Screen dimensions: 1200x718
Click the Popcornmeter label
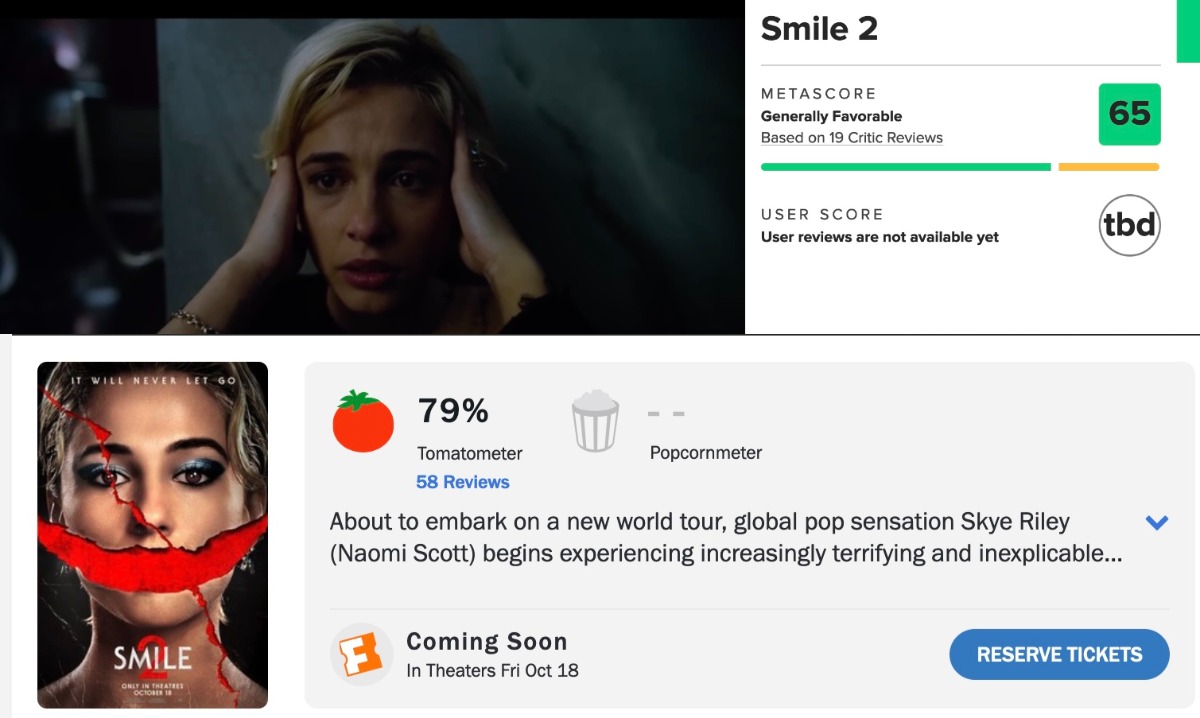pos(705,453)
